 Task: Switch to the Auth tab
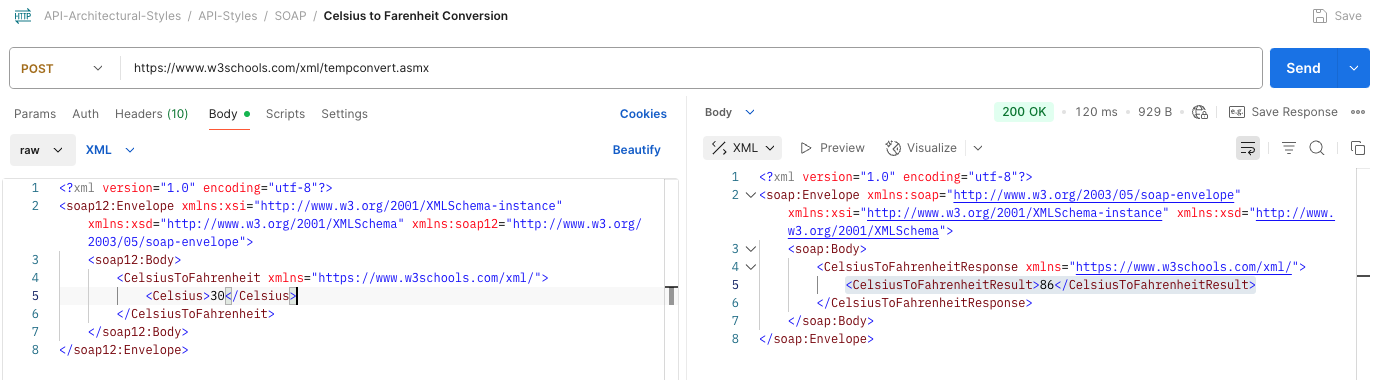86,114
